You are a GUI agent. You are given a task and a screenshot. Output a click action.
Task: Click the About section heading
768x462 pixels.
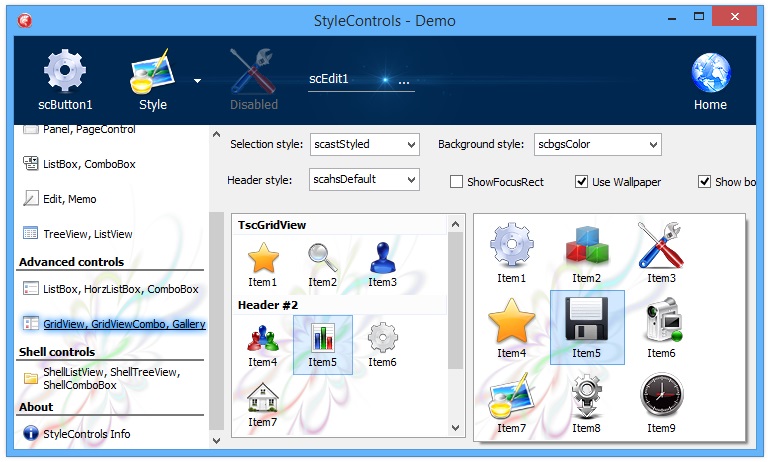(x=36, y=407)
